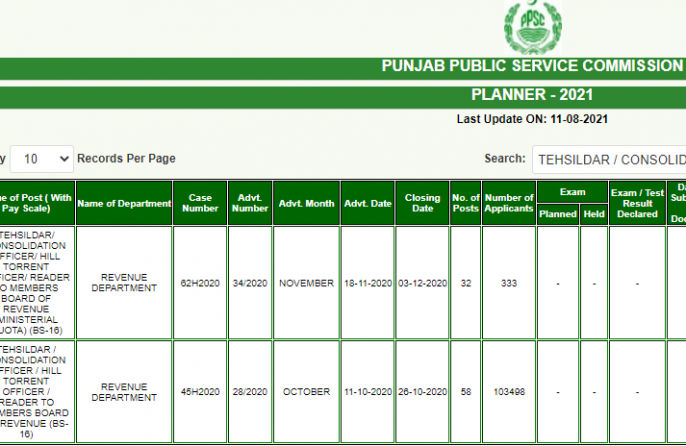
Task: Click the PLANNER - 2021 heading
Action: [532, 95]
